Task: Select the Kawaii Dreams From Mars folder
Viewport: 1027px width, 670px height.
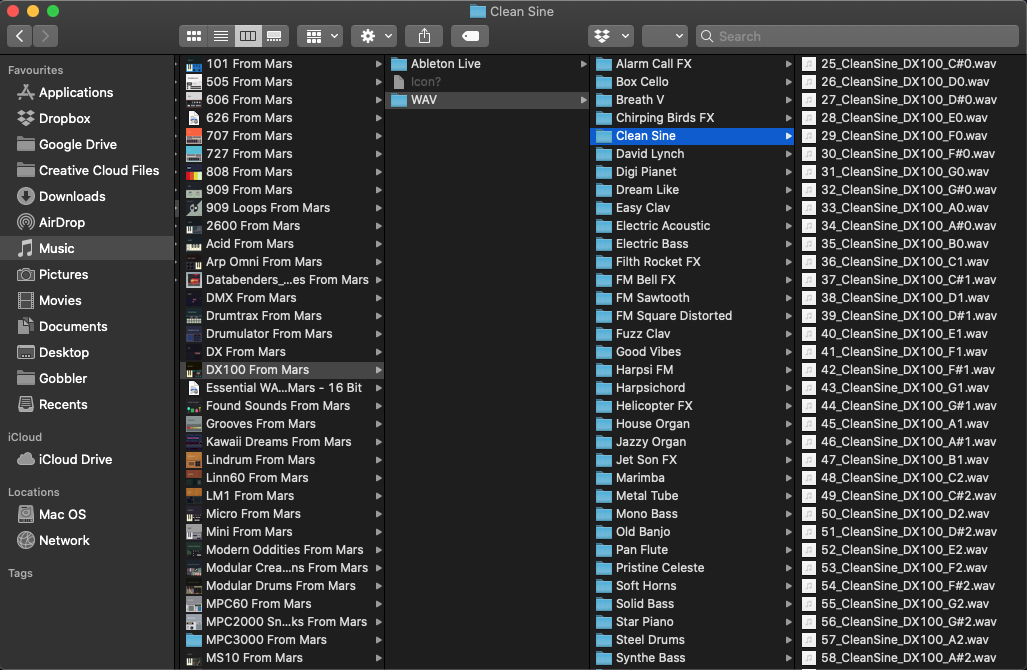Action: [x=282, y=442]
